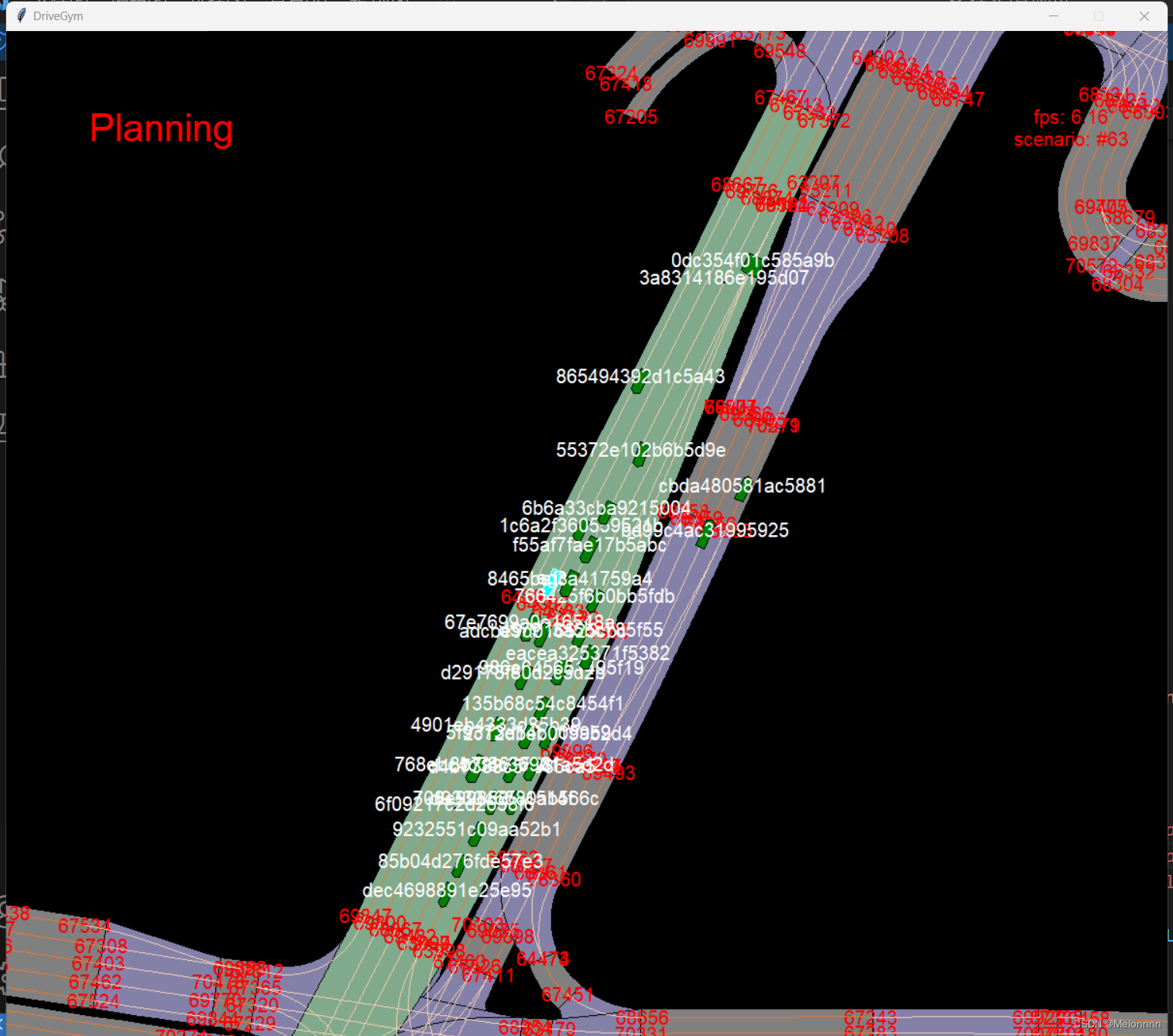Click the DriveGym title bar text
This screenshot has width=1173, height=1036.
[x=57, y=15]
